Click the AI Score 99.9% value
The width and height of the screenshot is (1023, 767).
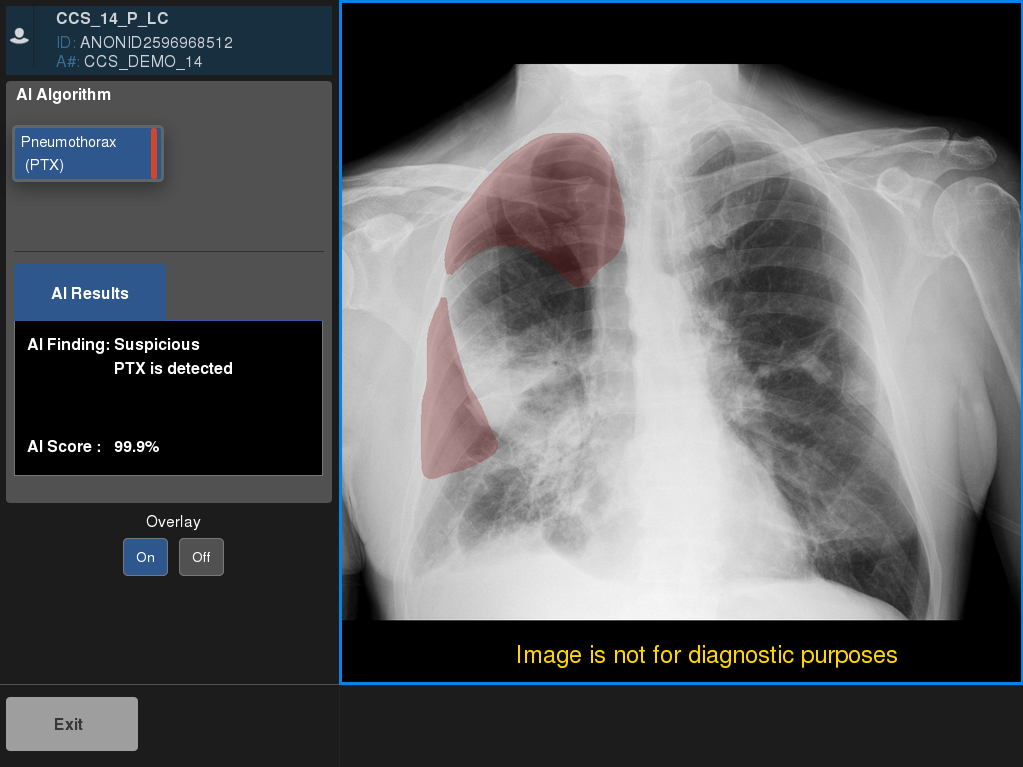[136, 447]
